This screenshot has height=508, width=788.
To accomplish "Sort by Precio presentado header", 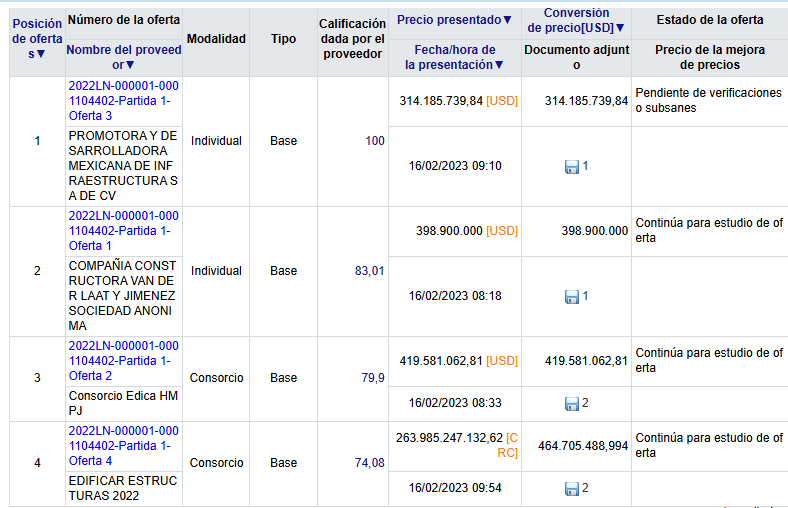I will 454,20.
